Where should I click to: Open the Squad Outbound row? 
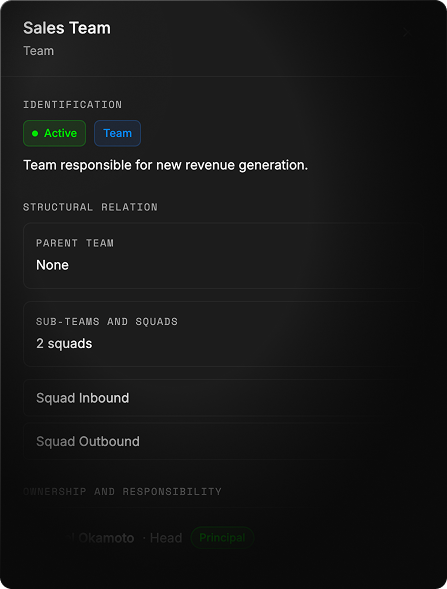click(x=224, y=441)
